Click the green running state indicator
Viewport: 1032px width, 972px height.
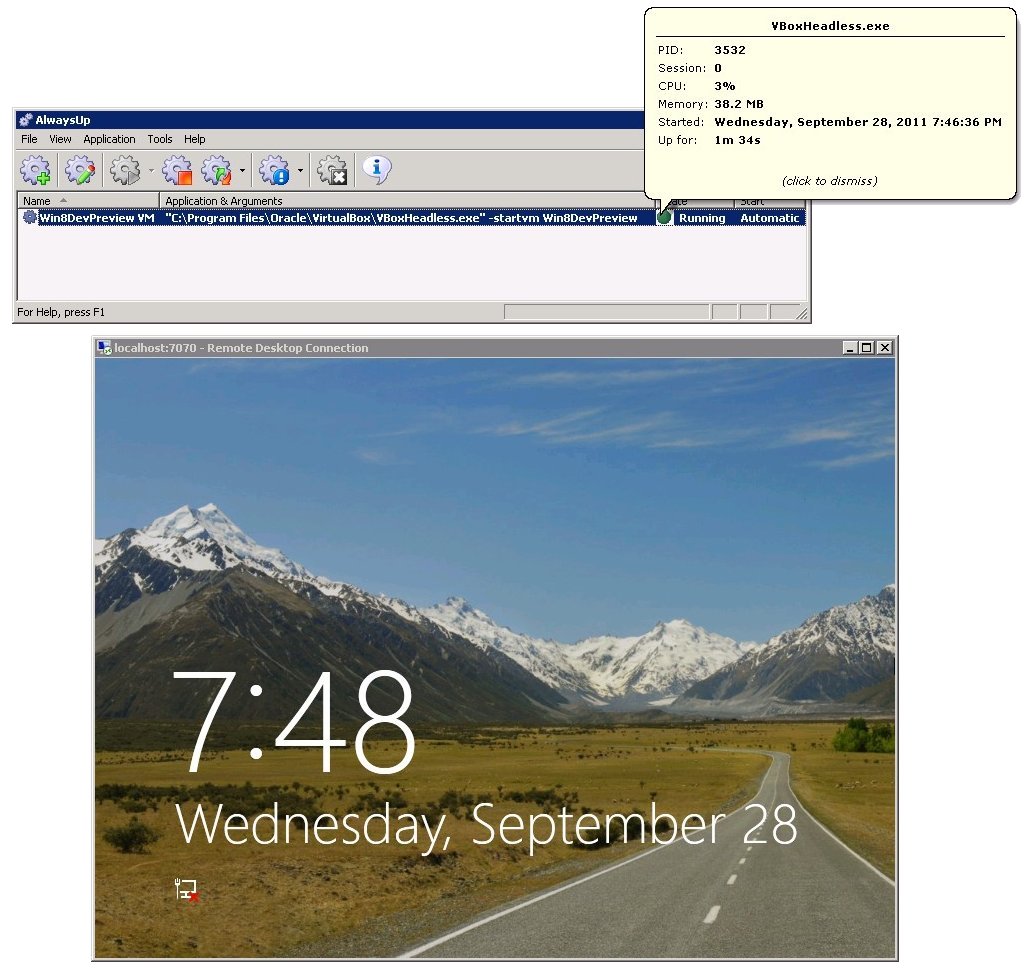664,218
